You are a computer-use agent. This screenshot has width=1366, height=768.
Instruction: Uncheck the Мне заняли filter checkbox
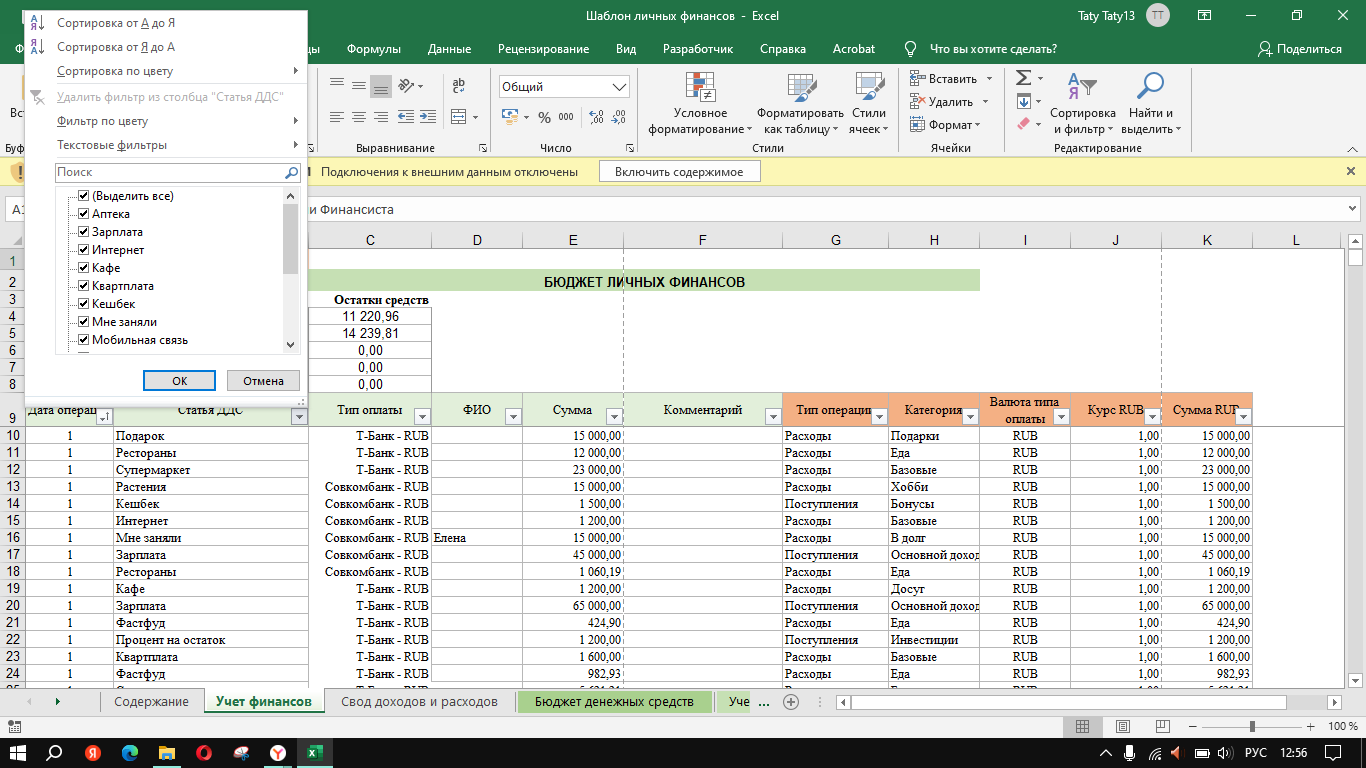coord(84,322)
